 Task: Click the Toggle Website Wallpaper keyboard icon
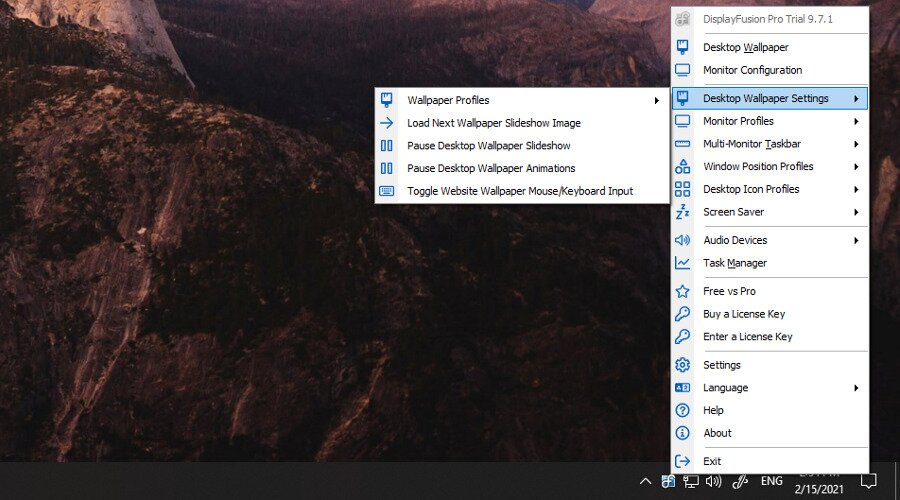pos(387,191)
